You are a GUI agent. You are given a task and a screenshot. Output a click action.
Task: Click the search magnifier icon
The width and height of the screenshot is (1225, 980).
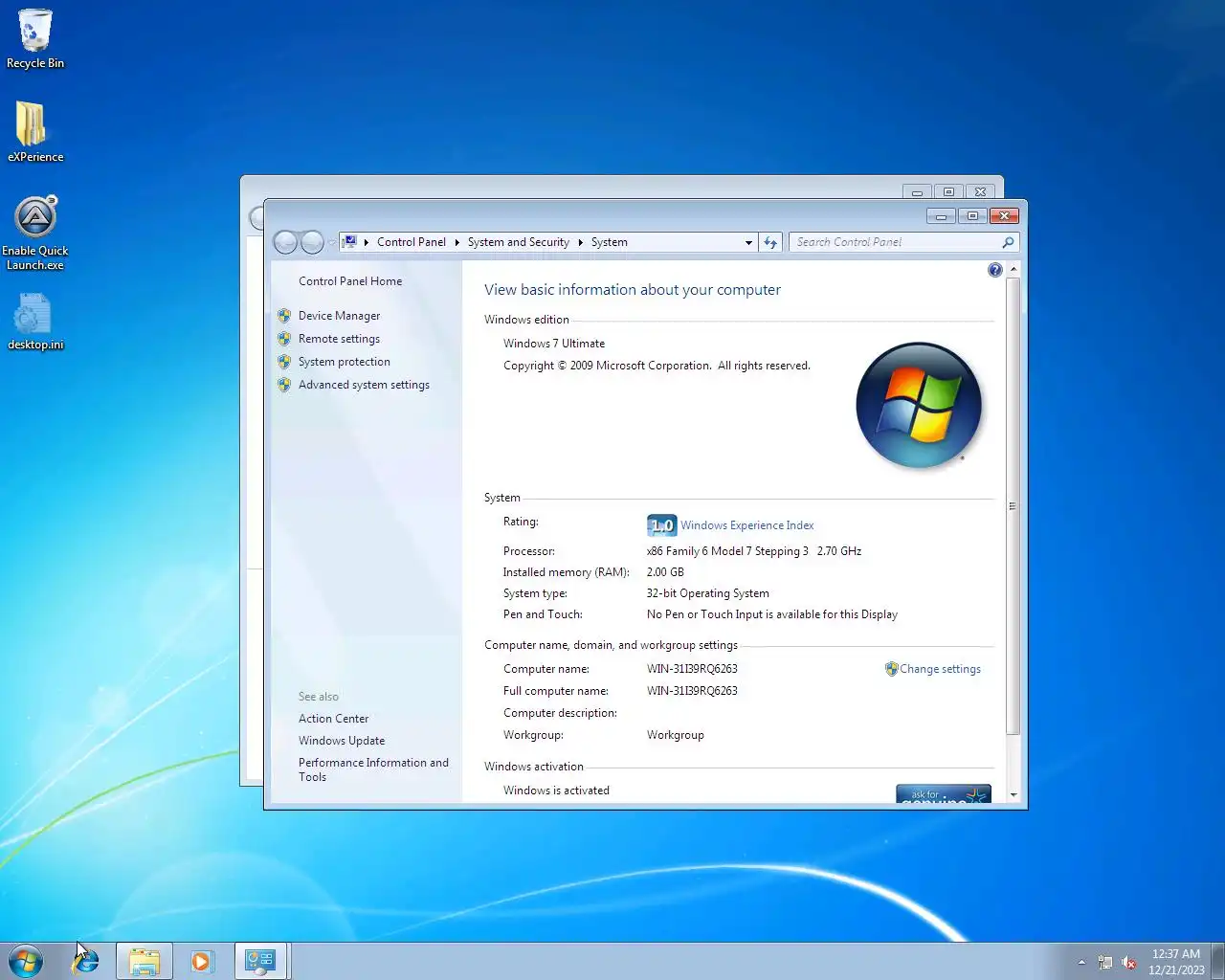click(x=1008, y=242)
